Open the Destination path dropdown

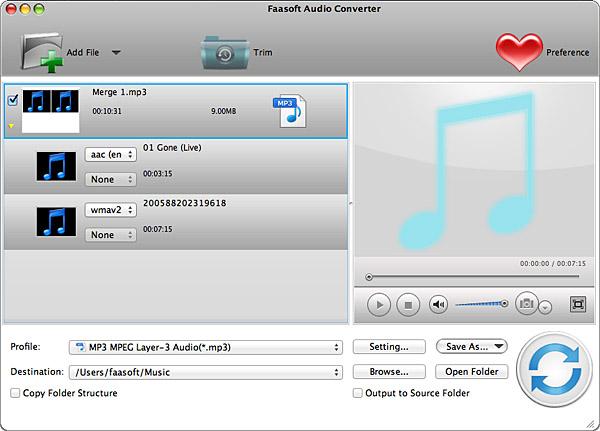(206, 372)
